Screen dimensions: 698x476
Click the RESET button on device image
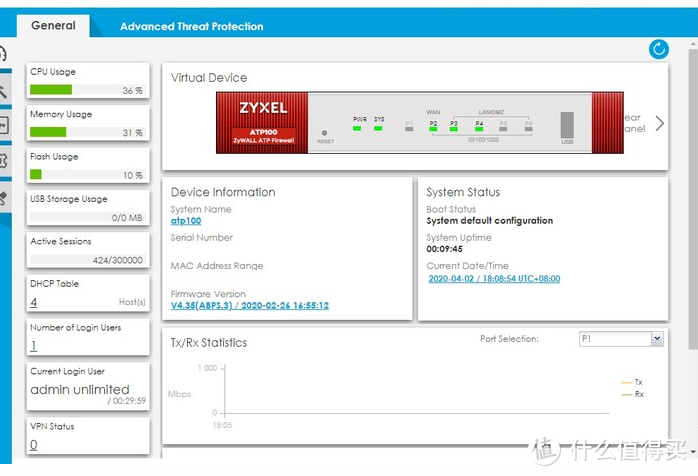(325, 133)
